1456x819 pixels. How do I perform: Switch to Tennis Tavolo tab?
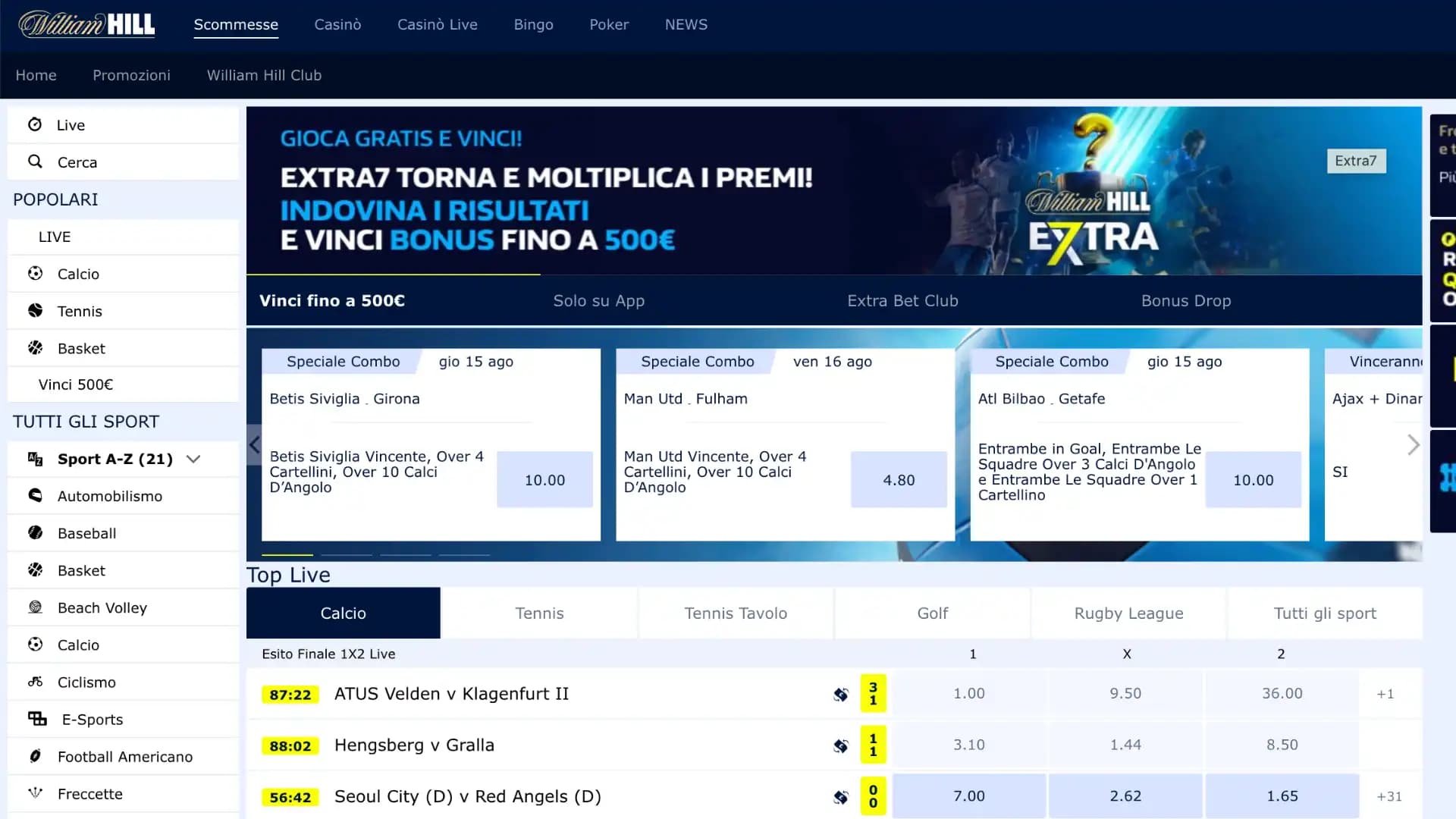735,613
